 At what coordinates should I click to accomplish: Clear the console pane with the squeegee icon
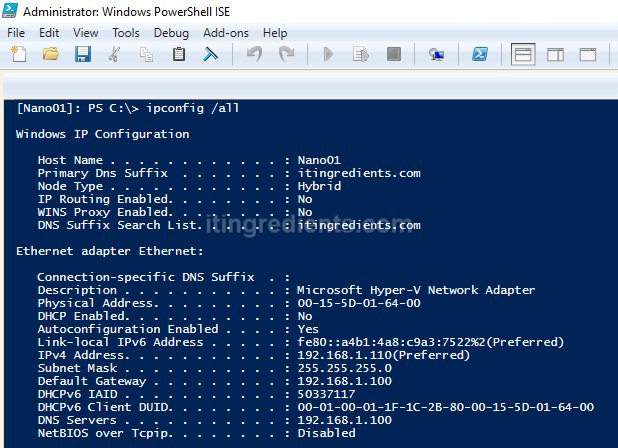(x=211, y=55)
